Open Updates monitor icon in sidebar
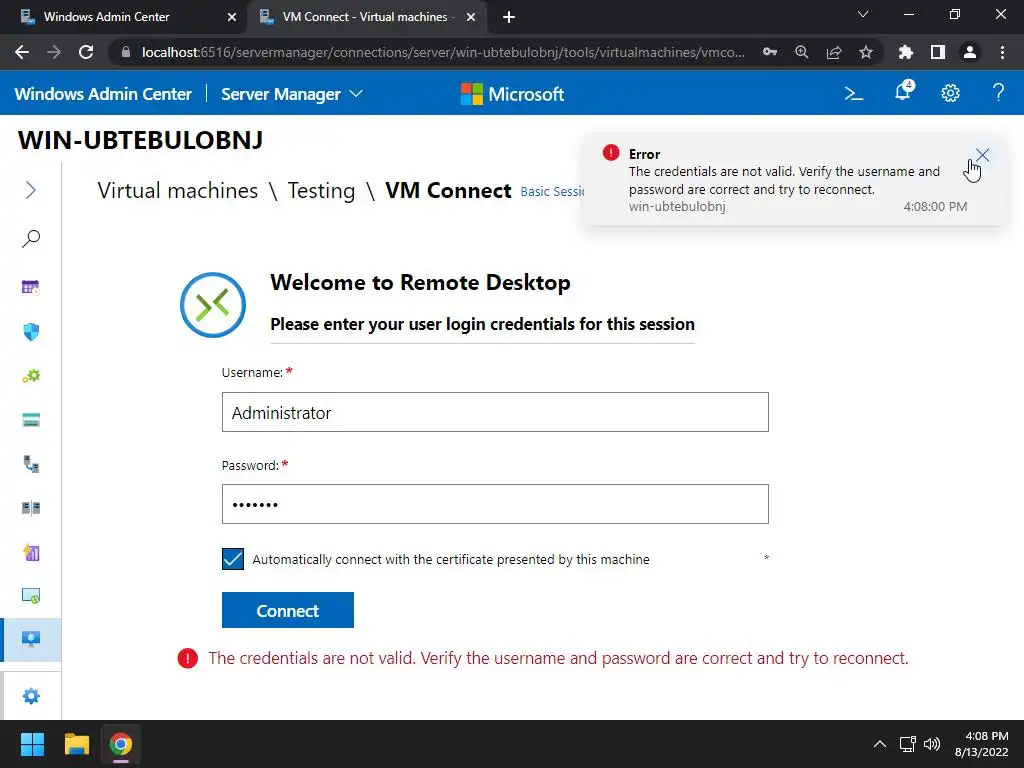 [31, 596]
